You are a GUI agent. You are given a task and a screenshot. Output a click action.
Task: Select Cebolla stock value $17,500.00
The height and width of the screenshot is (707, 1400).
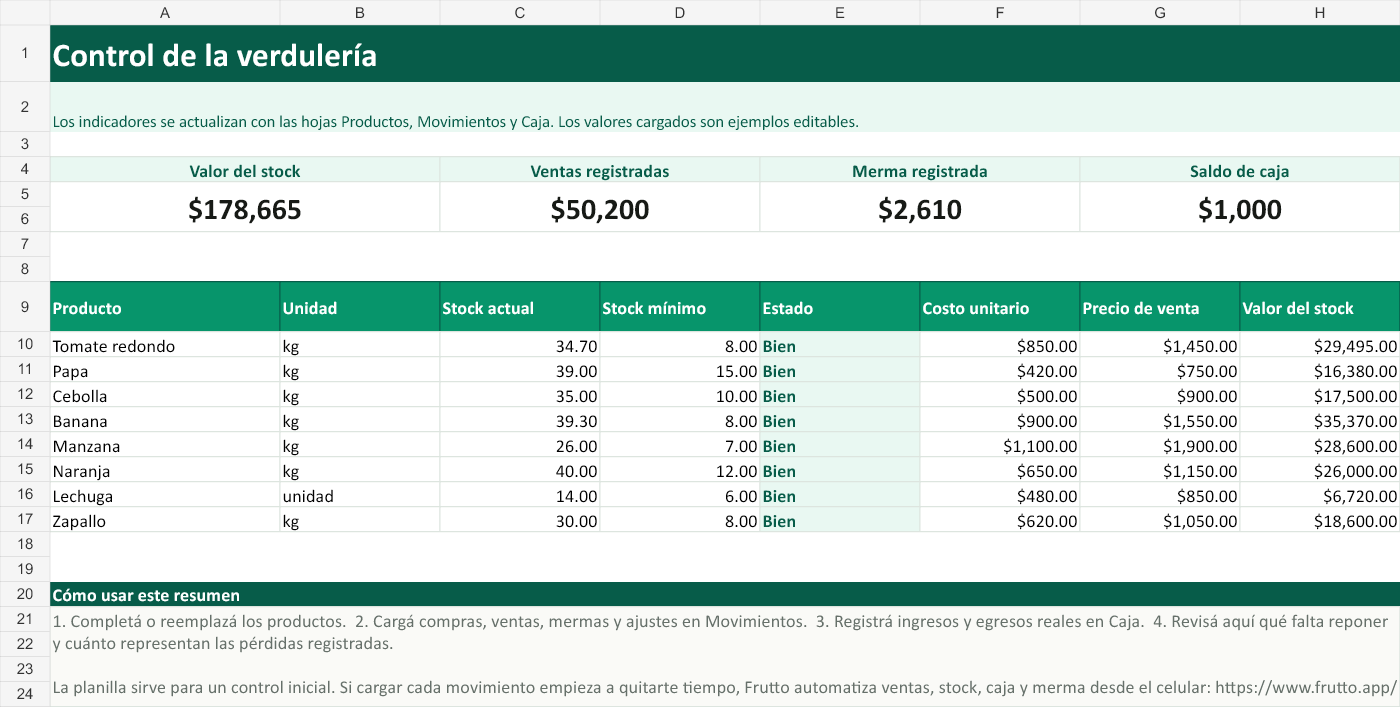(x=1320, y=395)
